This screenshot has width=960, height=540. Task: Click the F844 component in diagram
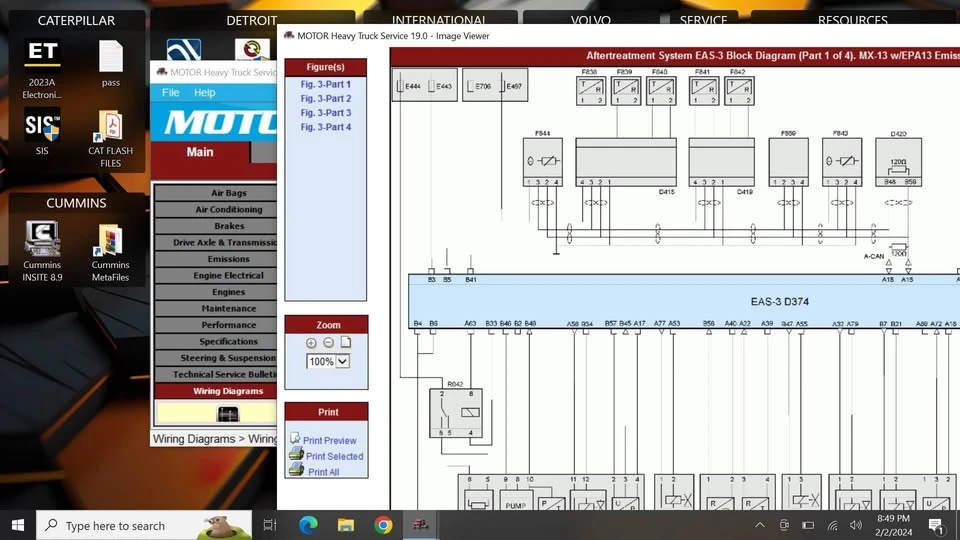[542, 161]
